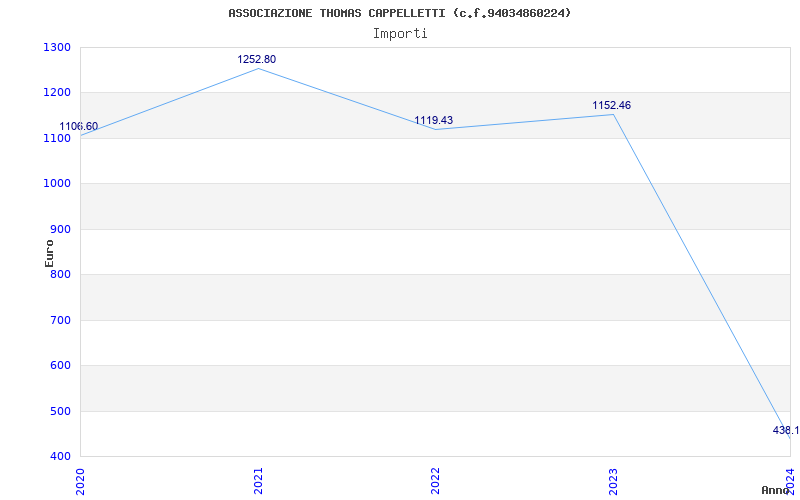Click the 800 y-axis value

[60, 274]
